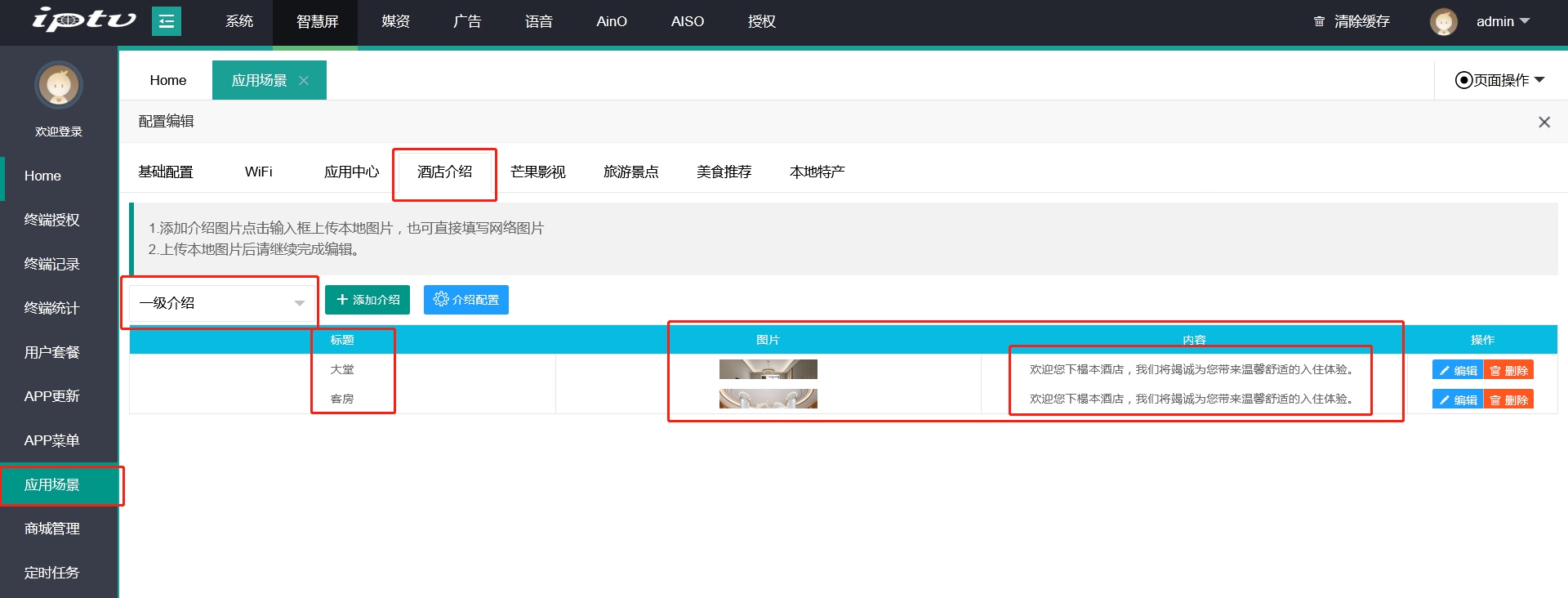Screen dimensions: 1568x598
Task: Close the 配置编辑 panel
Action: [1543, 122]
